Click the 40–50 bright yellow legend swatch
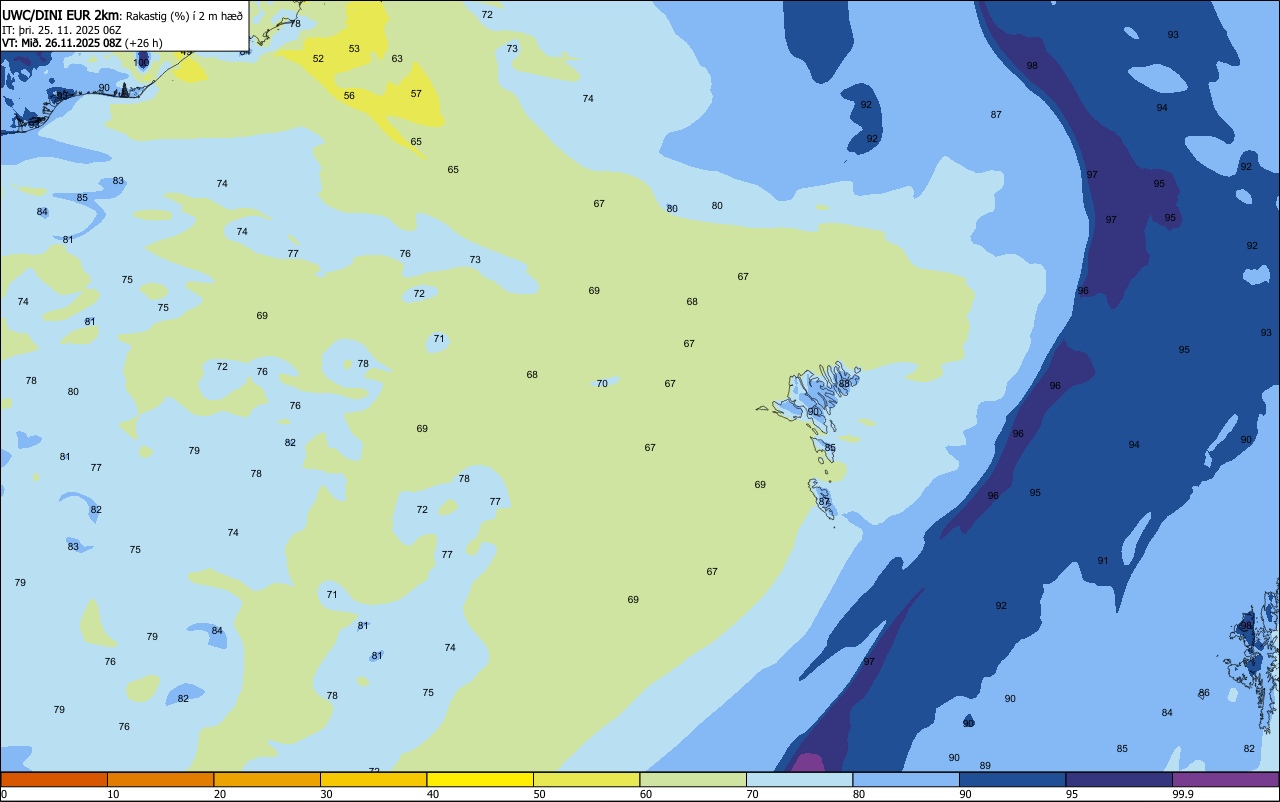This screenshot has height=802, width=1280. [x=480, y=779]
